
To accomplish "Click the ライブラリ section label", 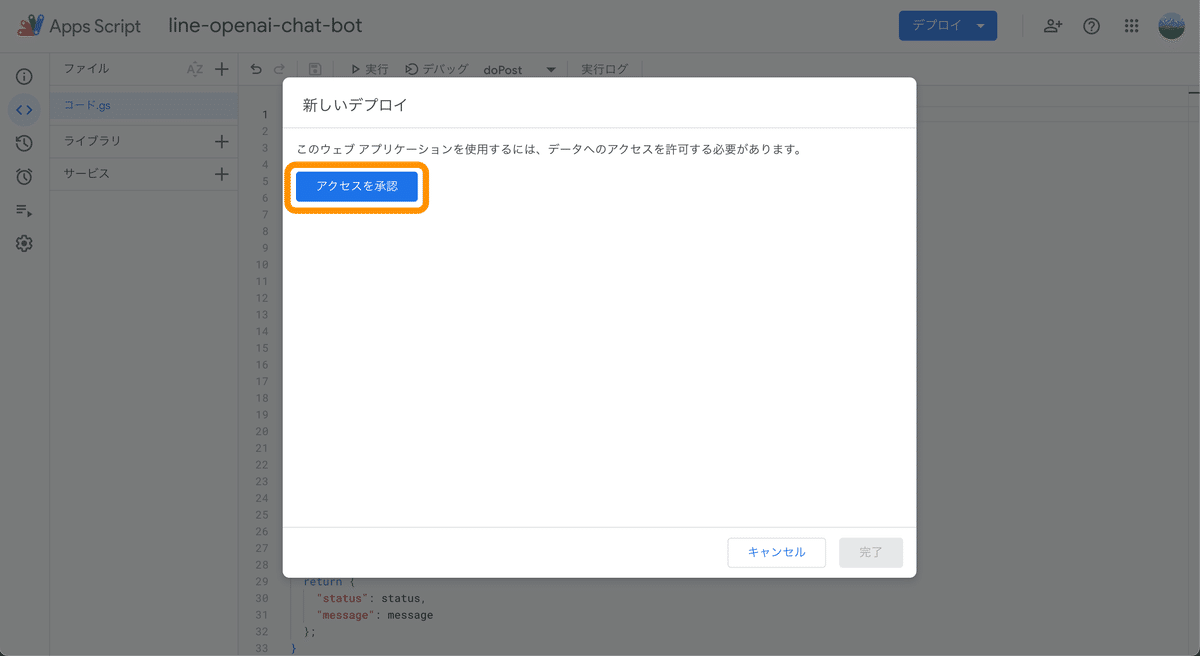I will tap(92, 141).
